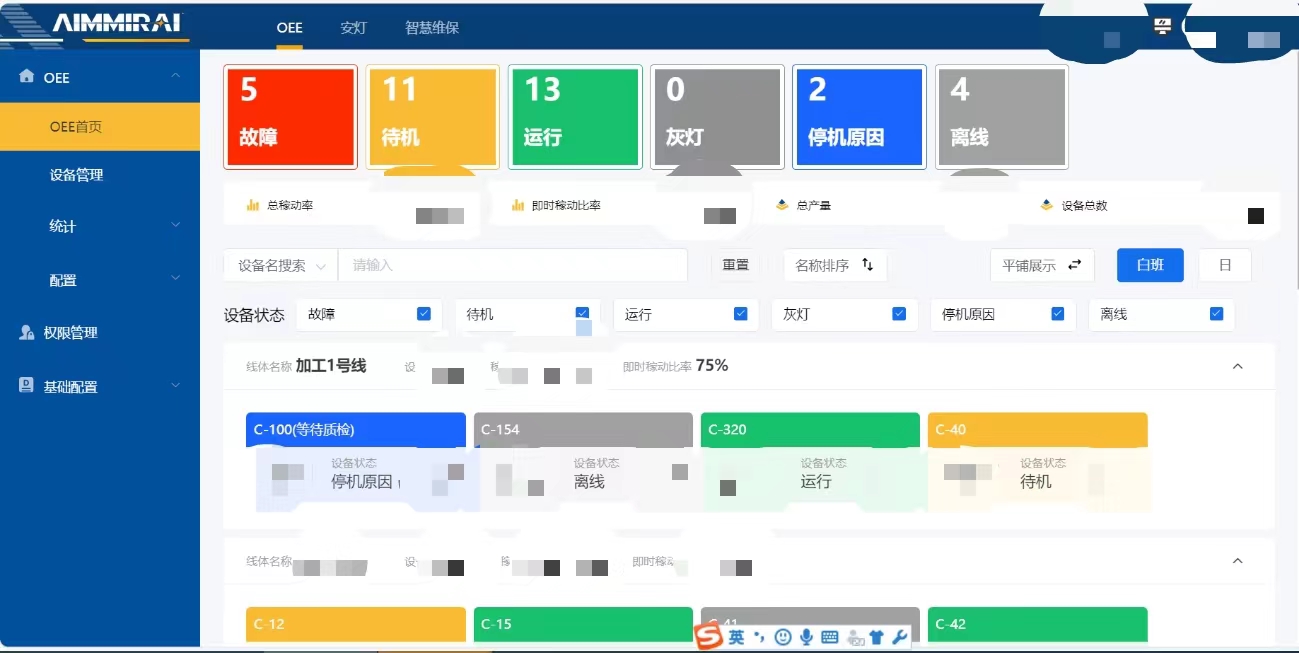Open the Sogou emoji smiley icon

(x=783, y=637)
